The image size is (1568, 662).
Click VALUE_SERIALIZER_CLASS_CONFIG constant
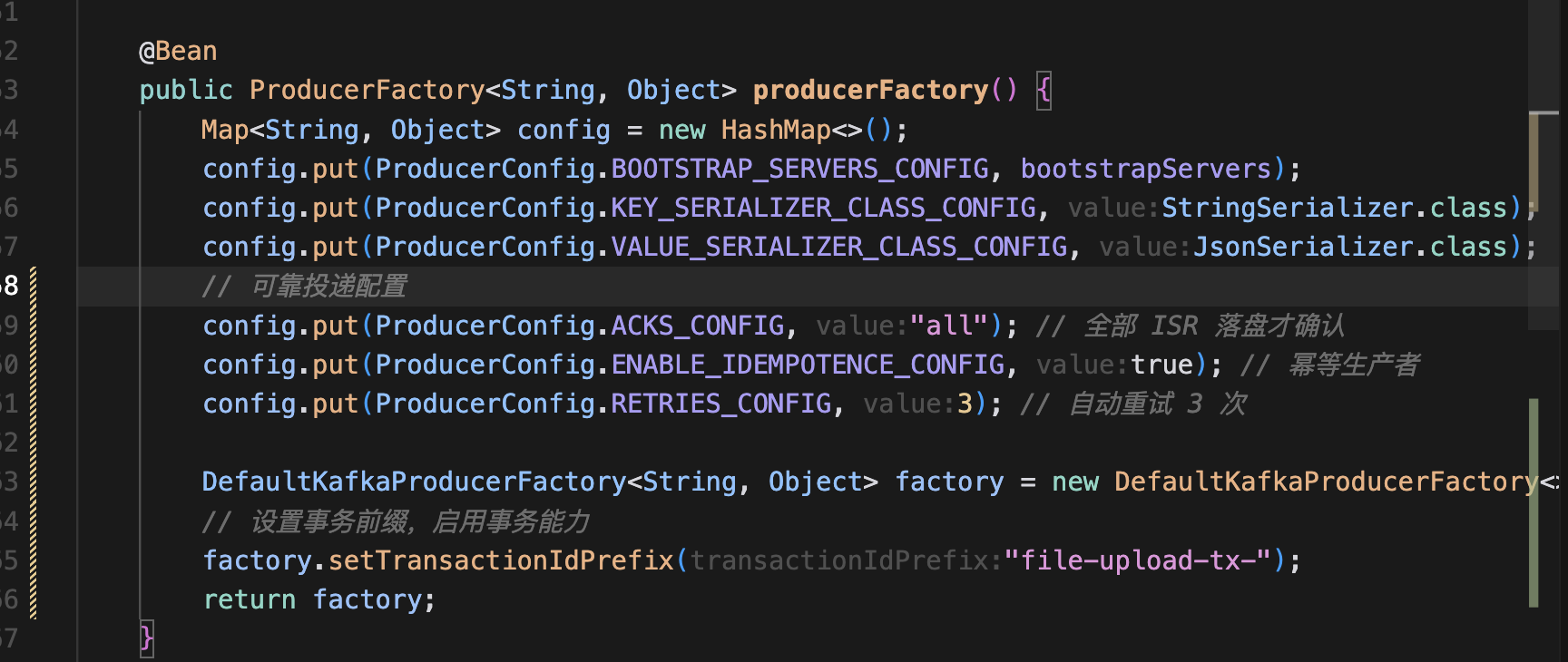[x=839, y=247]
